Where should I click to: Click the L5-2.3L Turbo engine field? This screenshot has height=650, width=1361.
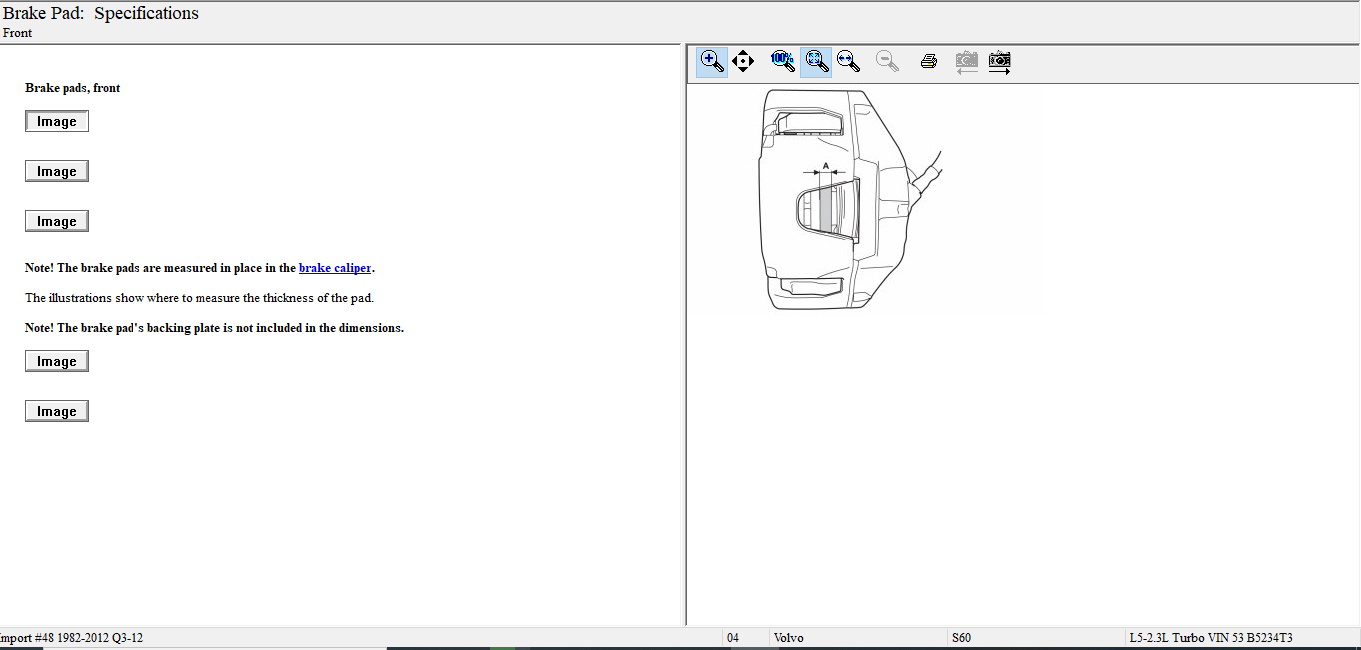pos(1210,638)
